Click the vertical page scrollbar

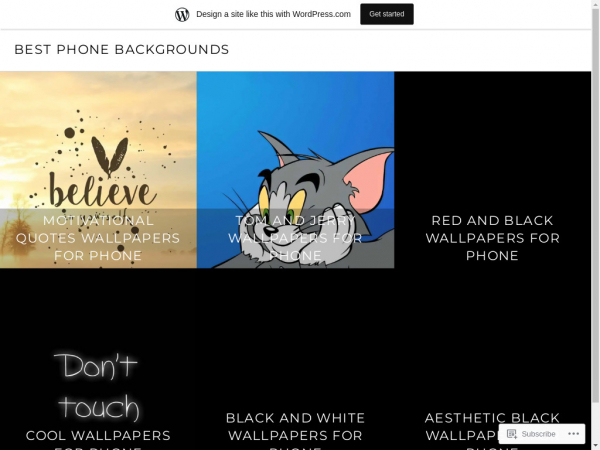pyautogui.click(x=595, y=207)
